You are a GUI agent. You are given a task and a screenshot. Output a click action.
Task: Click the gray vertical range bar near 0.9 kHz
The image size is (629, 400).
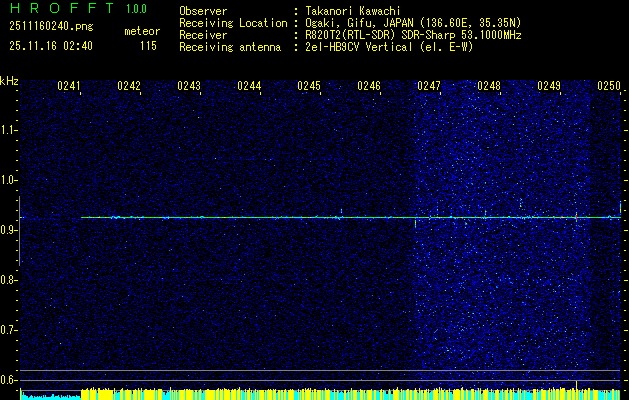(19, 231)
